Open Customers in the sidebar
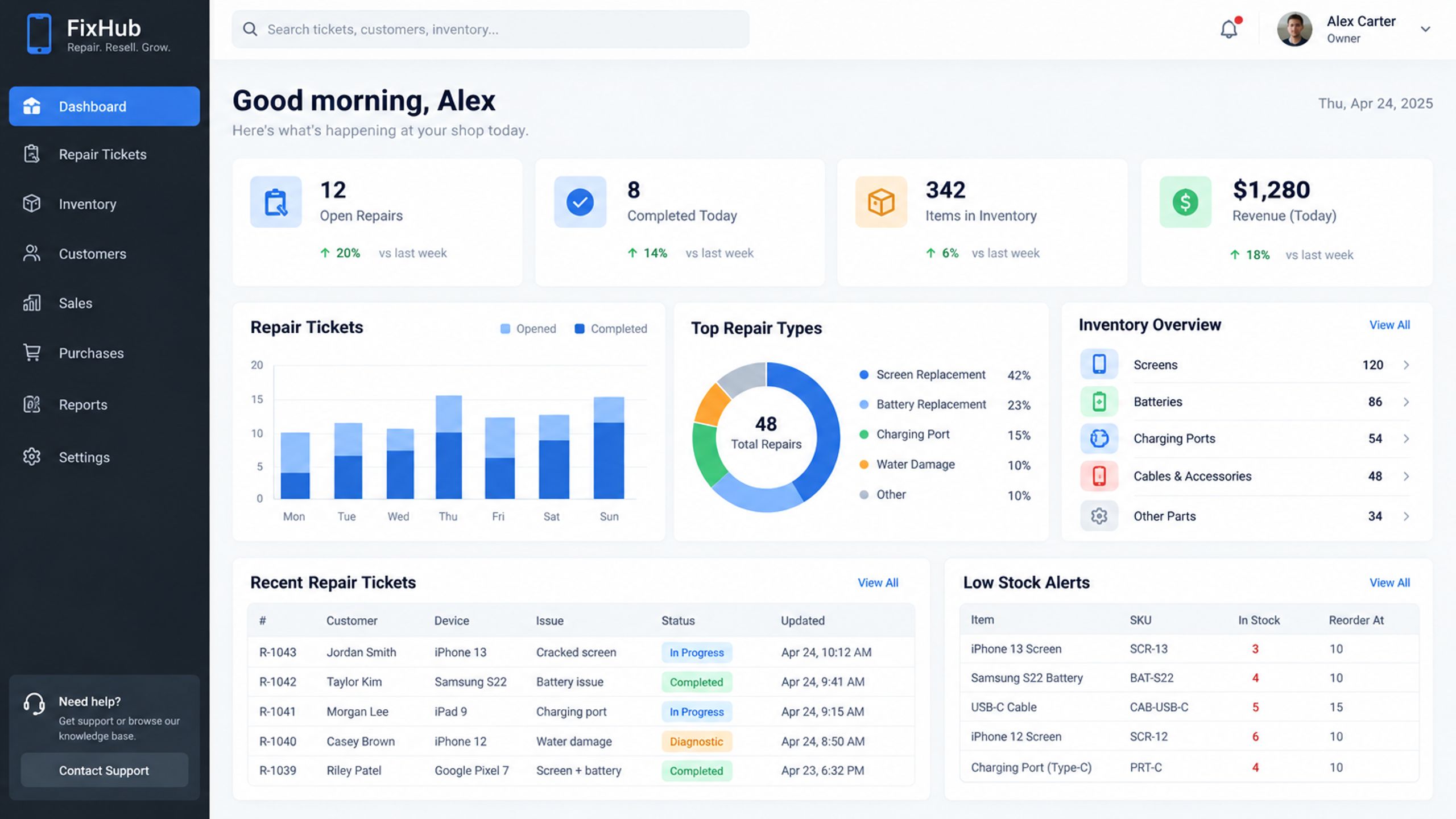 point(105,254)
